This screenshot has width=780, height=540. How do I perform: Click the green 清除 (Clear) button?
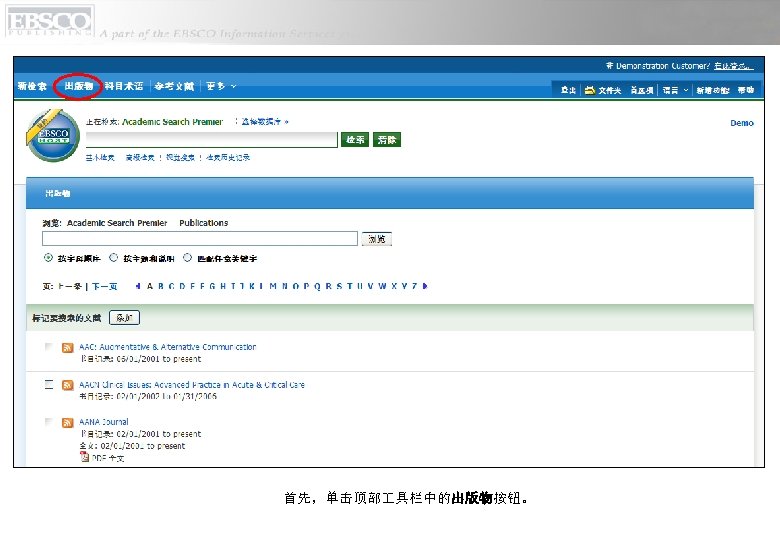pos(387,140)
